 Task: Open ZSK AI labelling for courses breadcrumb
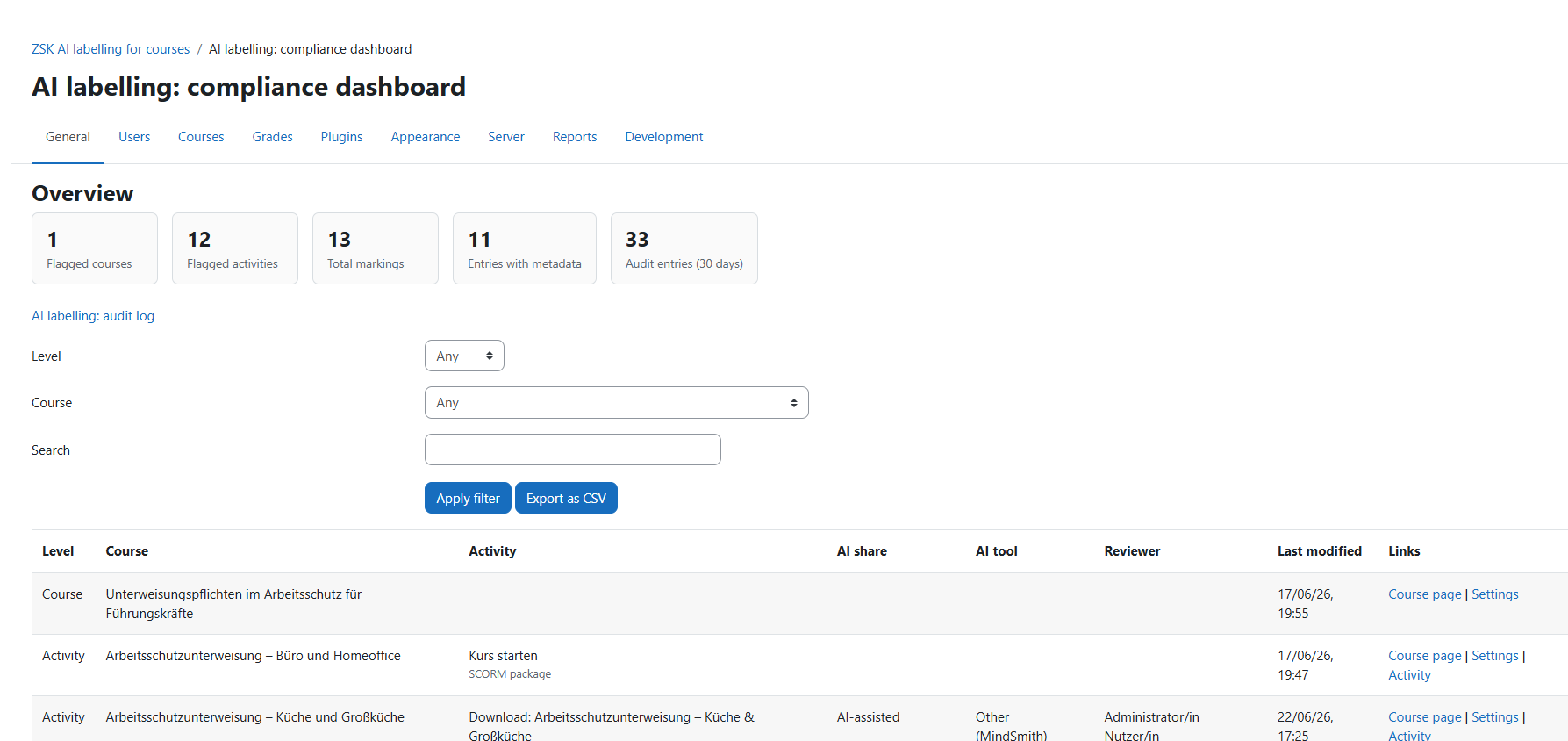click(111, 49)
